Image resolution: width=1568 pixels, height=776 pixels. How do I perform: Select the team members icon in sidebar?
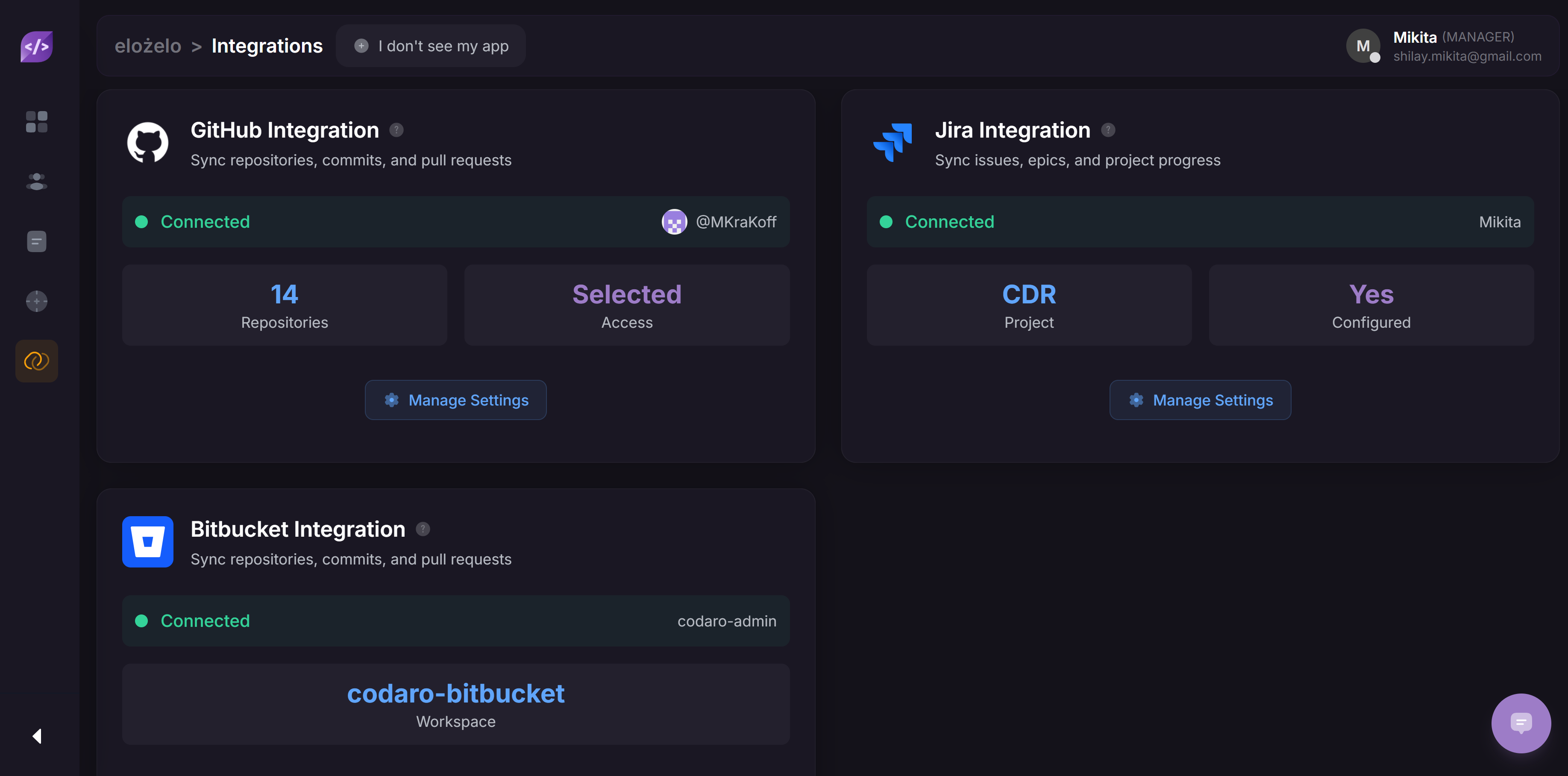tap(36, 181)
